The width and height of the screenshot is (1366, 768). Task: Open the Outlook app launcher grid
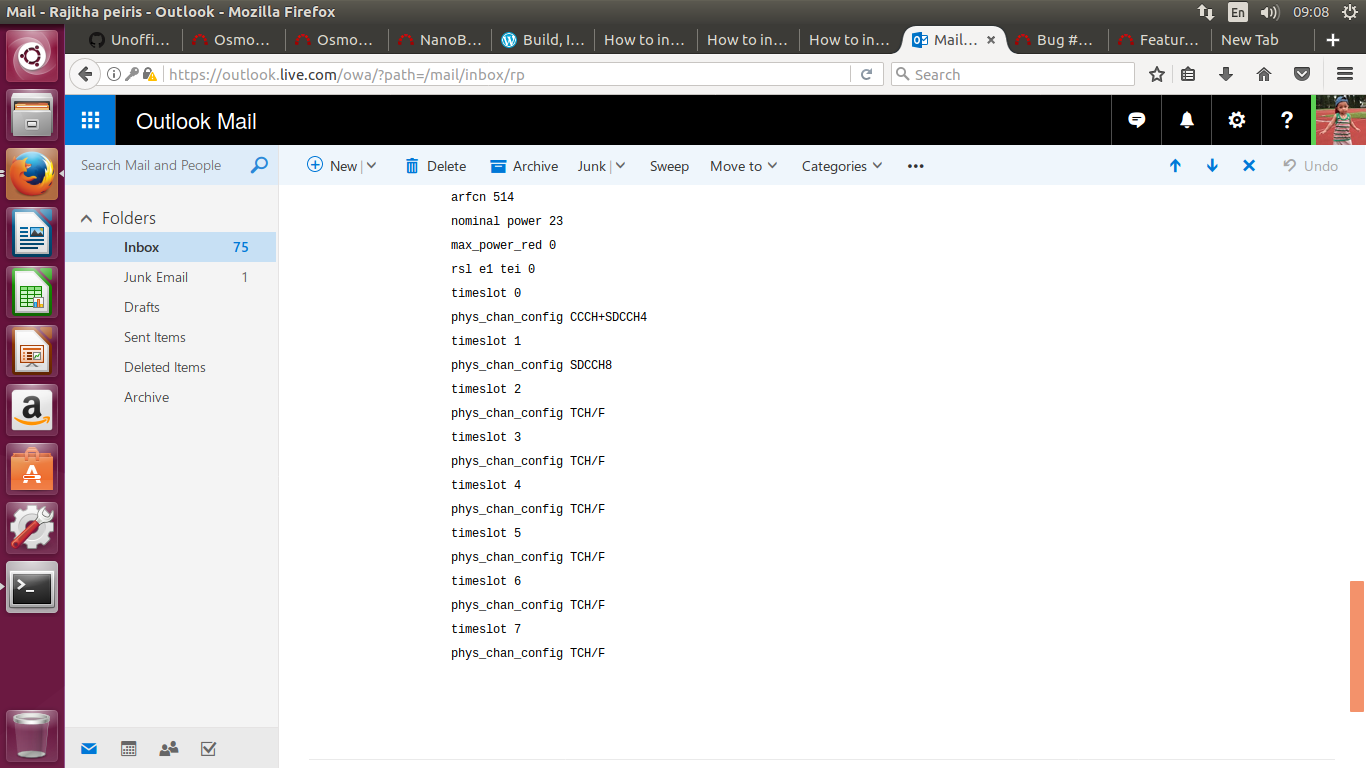click(90, 121)
